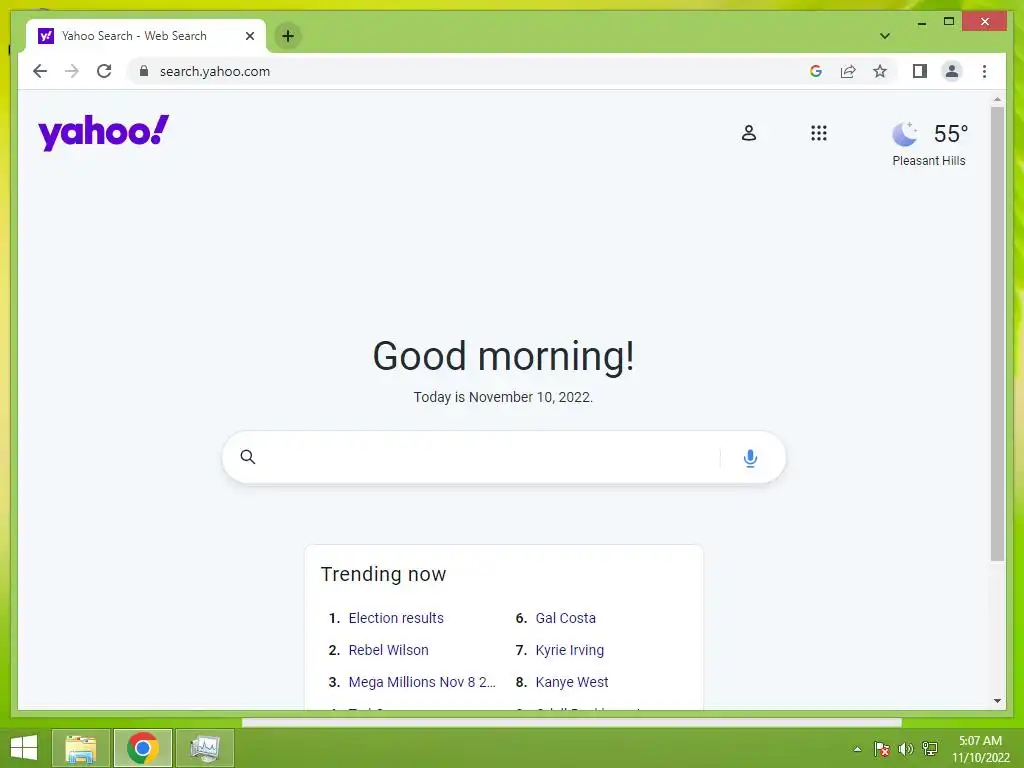Viewport: 1024px width, 768px height.
Task: Reload the Yahoo Search page
Action: click(104, 71)
